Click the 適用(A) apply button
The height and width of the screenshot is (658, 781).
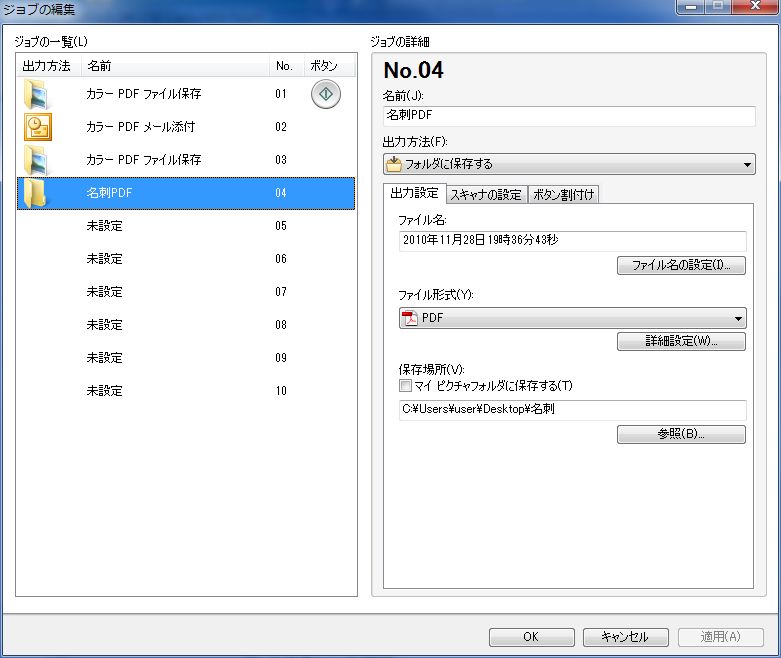point(720,637)
